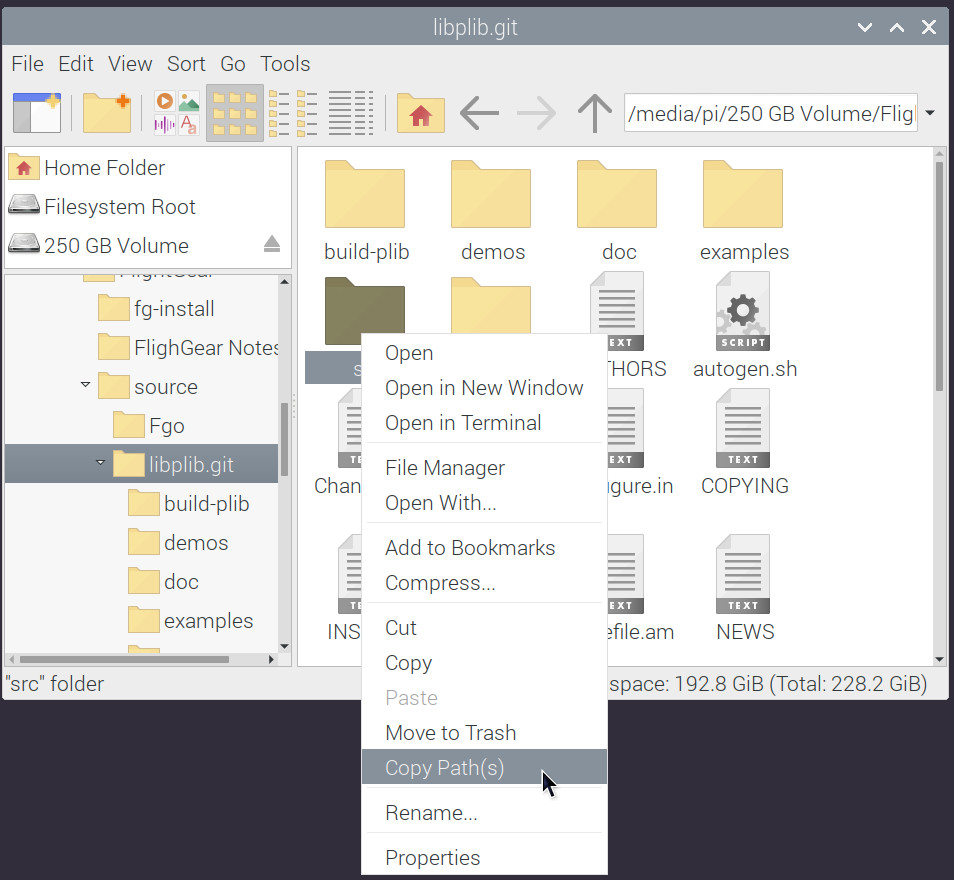The width and height of the screenshot is (954, 880).
Task: Open the Edit menu
Action: coord(75,64)
